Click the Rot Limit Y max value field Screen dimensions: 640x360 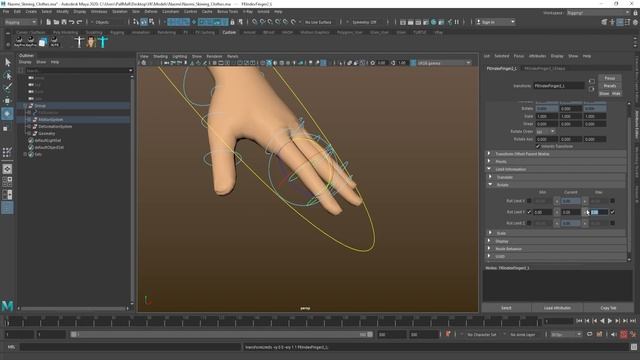point(598,212)
